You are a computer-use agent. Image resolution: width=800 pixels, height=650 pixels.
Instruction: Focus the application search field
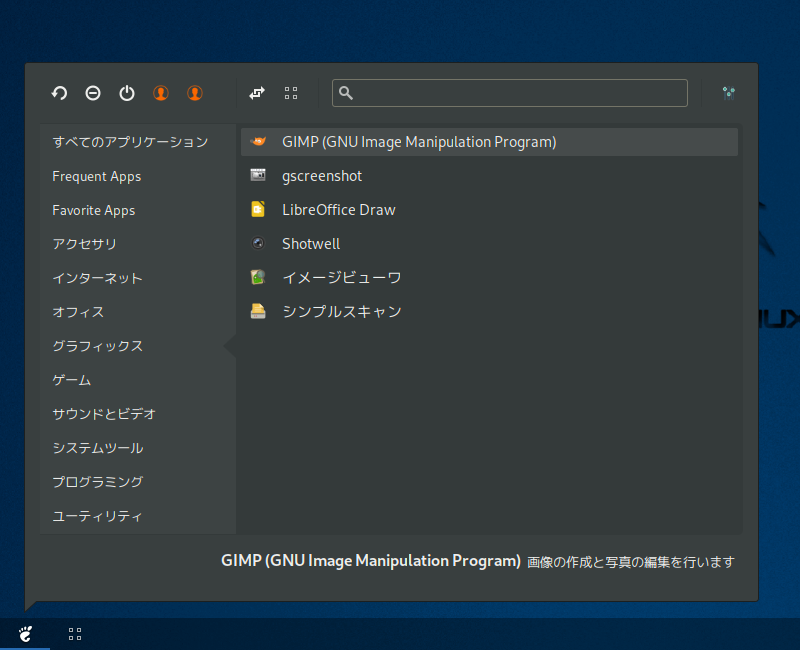coord(510,93)
